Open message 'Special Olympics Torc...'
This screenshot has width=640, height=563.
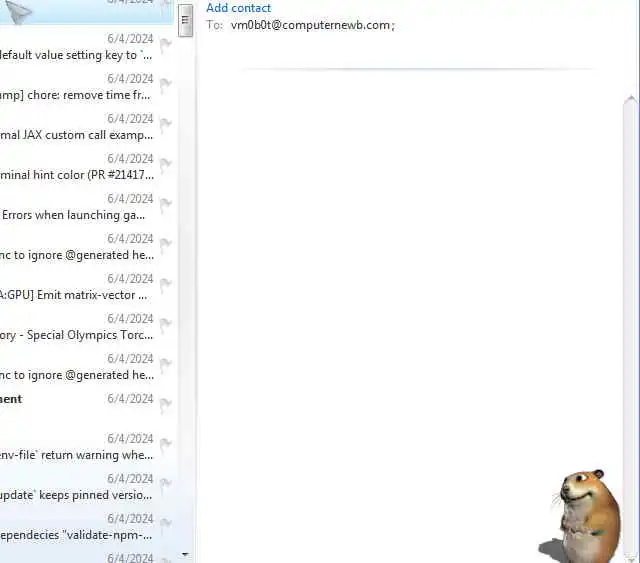87,327
